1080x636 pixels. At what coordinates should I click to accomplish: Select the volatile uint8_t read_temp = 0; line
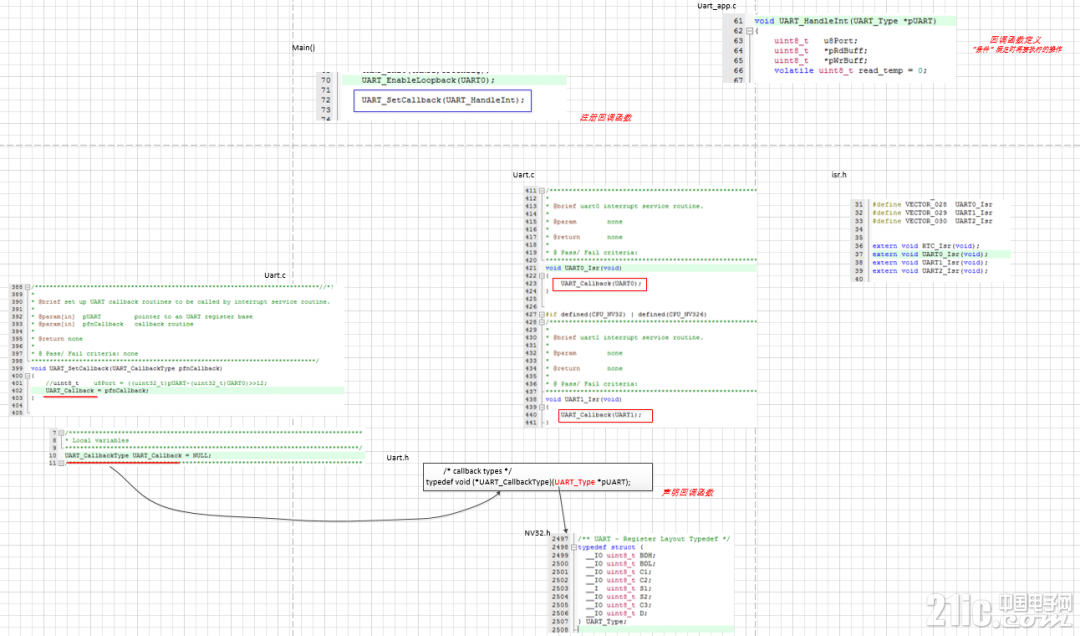[x=850, y=70]
